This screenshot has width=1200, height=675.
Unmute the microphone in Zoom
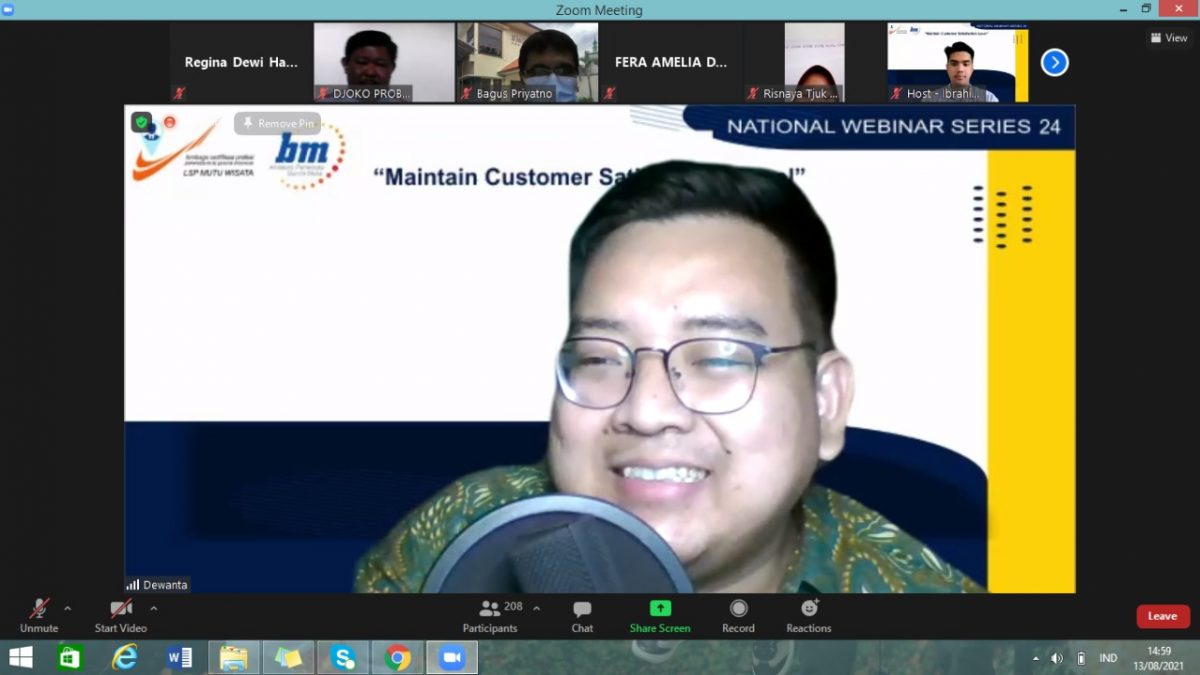(x=39, y=615)
